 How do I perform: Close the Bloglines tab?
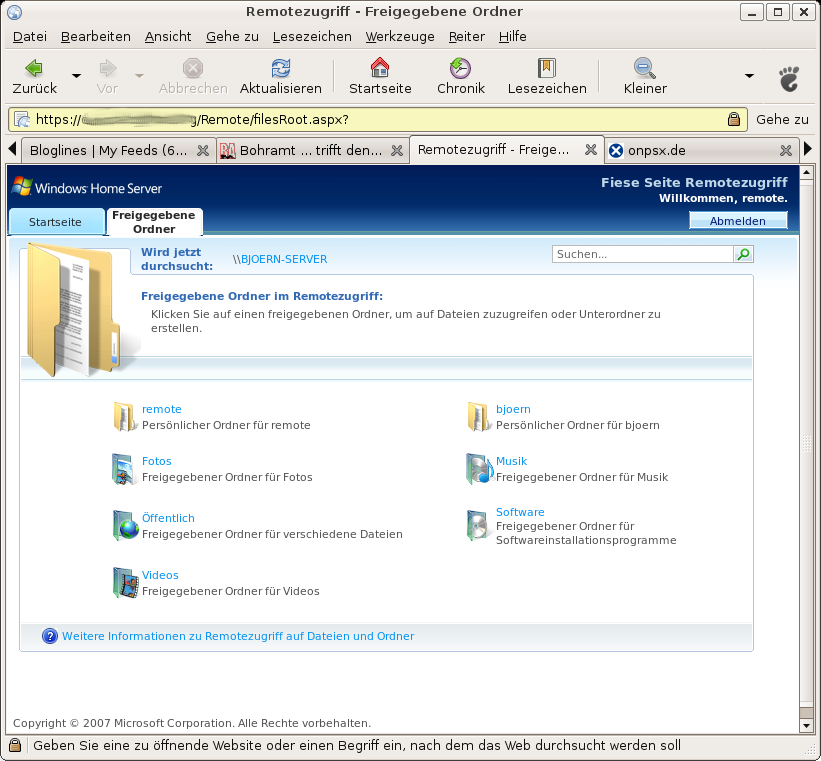(202, 151)
